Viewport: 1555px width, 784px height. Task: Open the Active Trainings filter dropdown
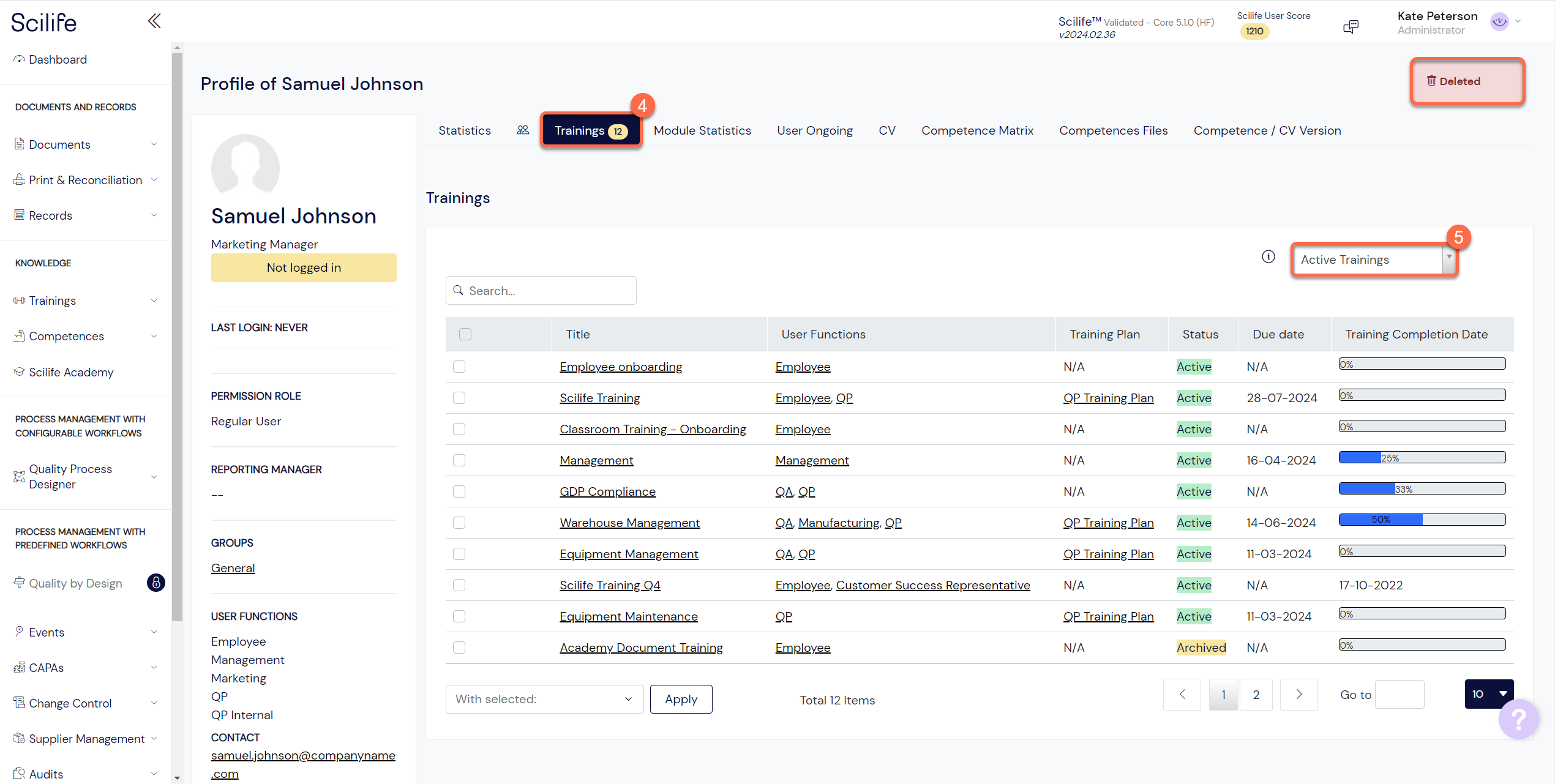coord(1374,259)
